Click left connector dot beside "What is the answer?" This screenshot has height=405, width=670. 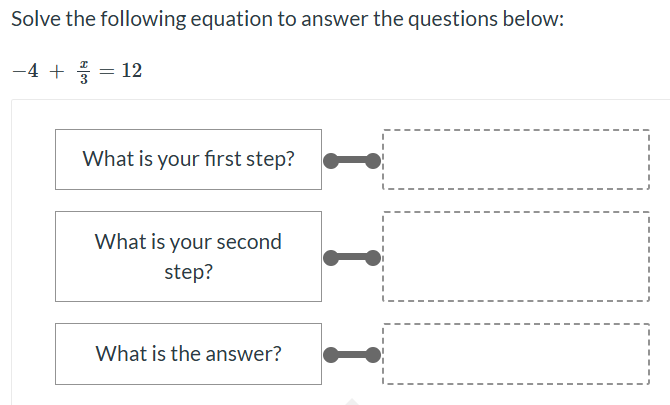(330, 354)
